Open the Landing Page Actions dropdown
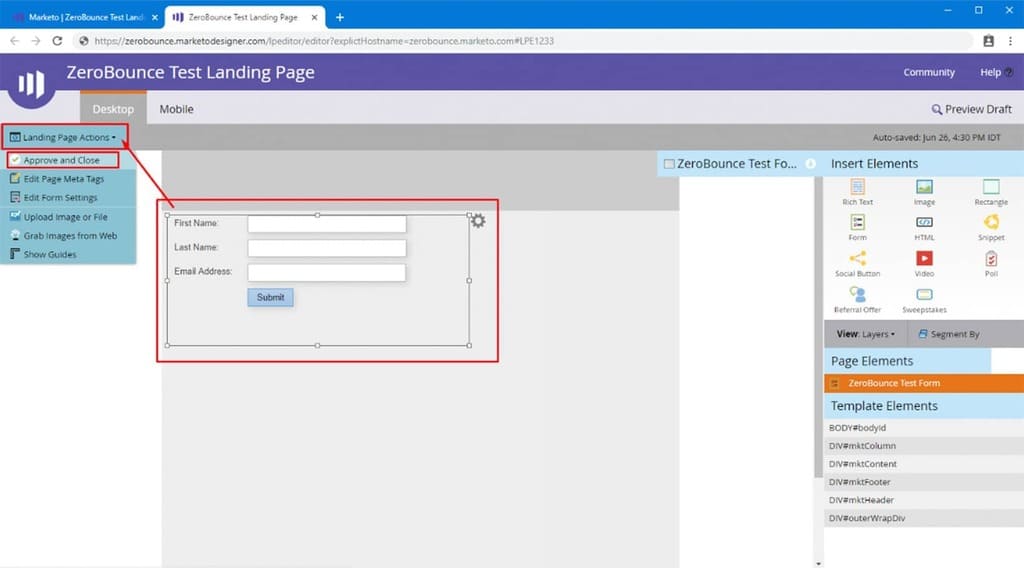 point(63,137)
